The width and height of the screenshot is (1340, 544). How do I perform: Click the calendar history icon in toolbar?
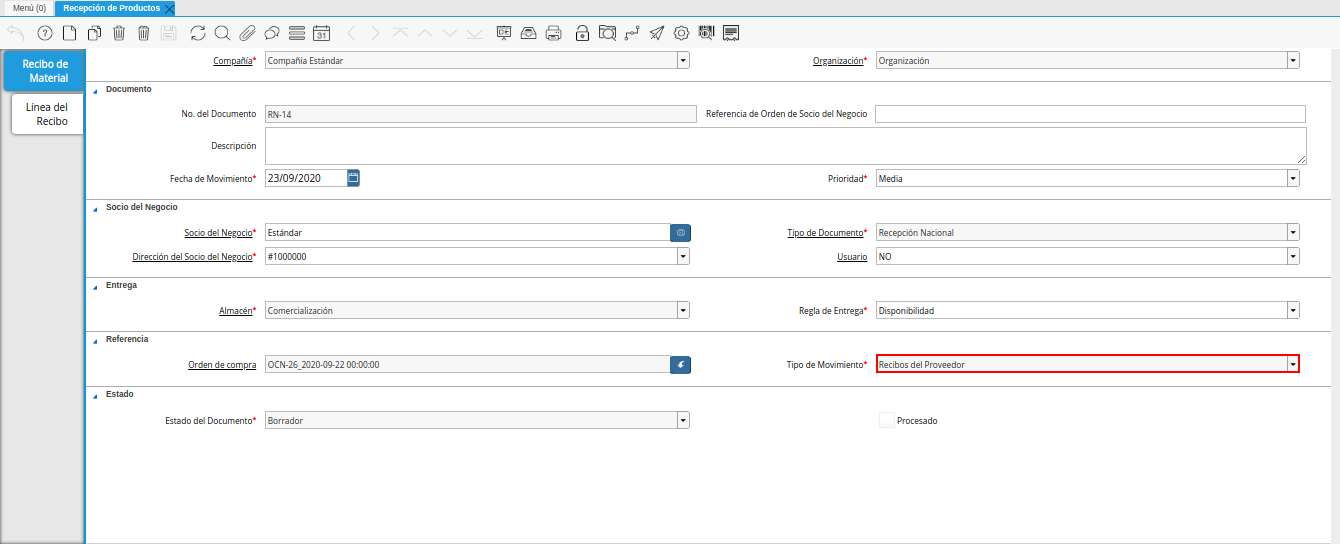click(x=321, y=33)
